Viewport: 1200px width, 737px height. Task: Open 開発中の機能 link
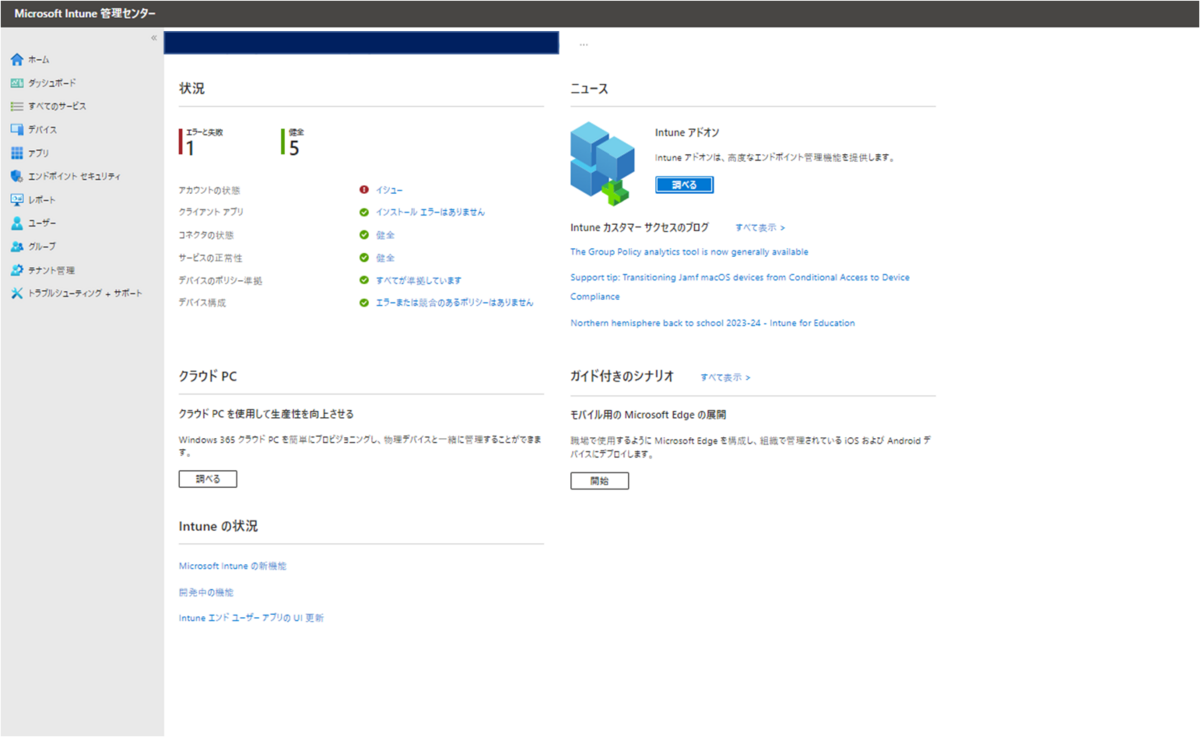(206, 592)
